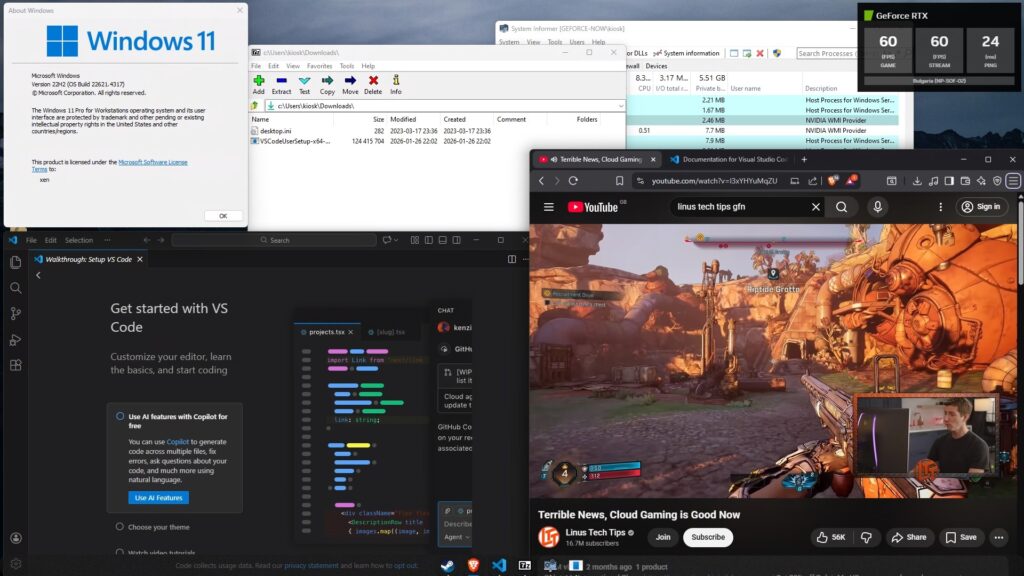Click YouTube Sign in button

(982, 207)
